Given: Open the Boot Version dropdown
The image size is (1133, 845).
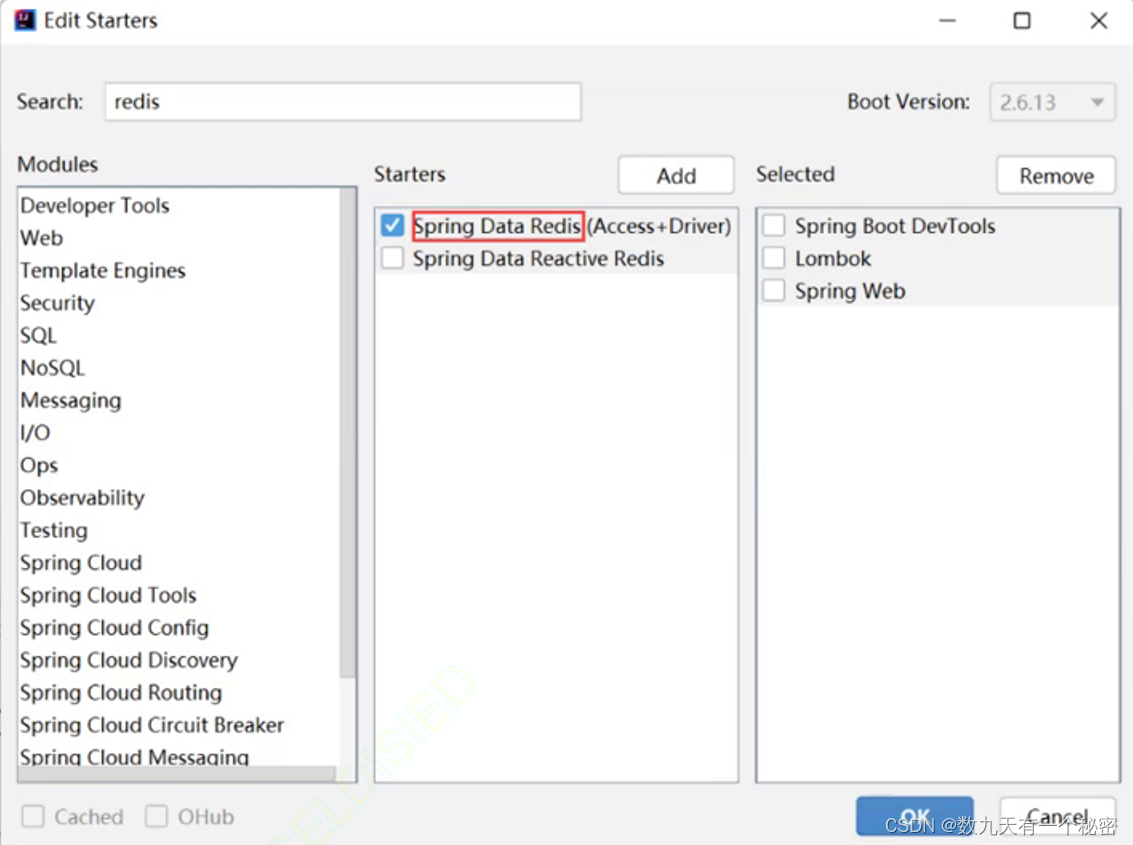Looking at the screenshot, I should (1052, 102).
